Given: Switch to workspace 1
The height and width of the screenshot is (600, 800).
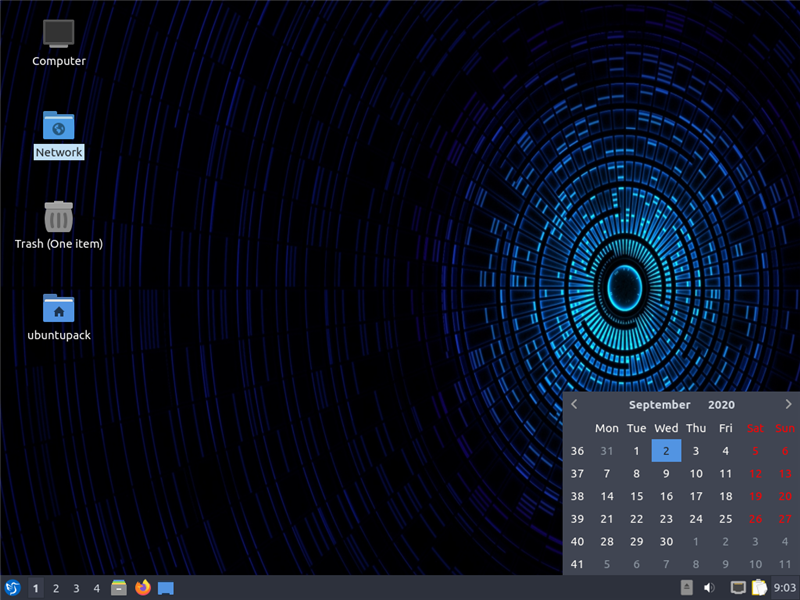Looking at the screenshot, I should click(x=35, y=588).
